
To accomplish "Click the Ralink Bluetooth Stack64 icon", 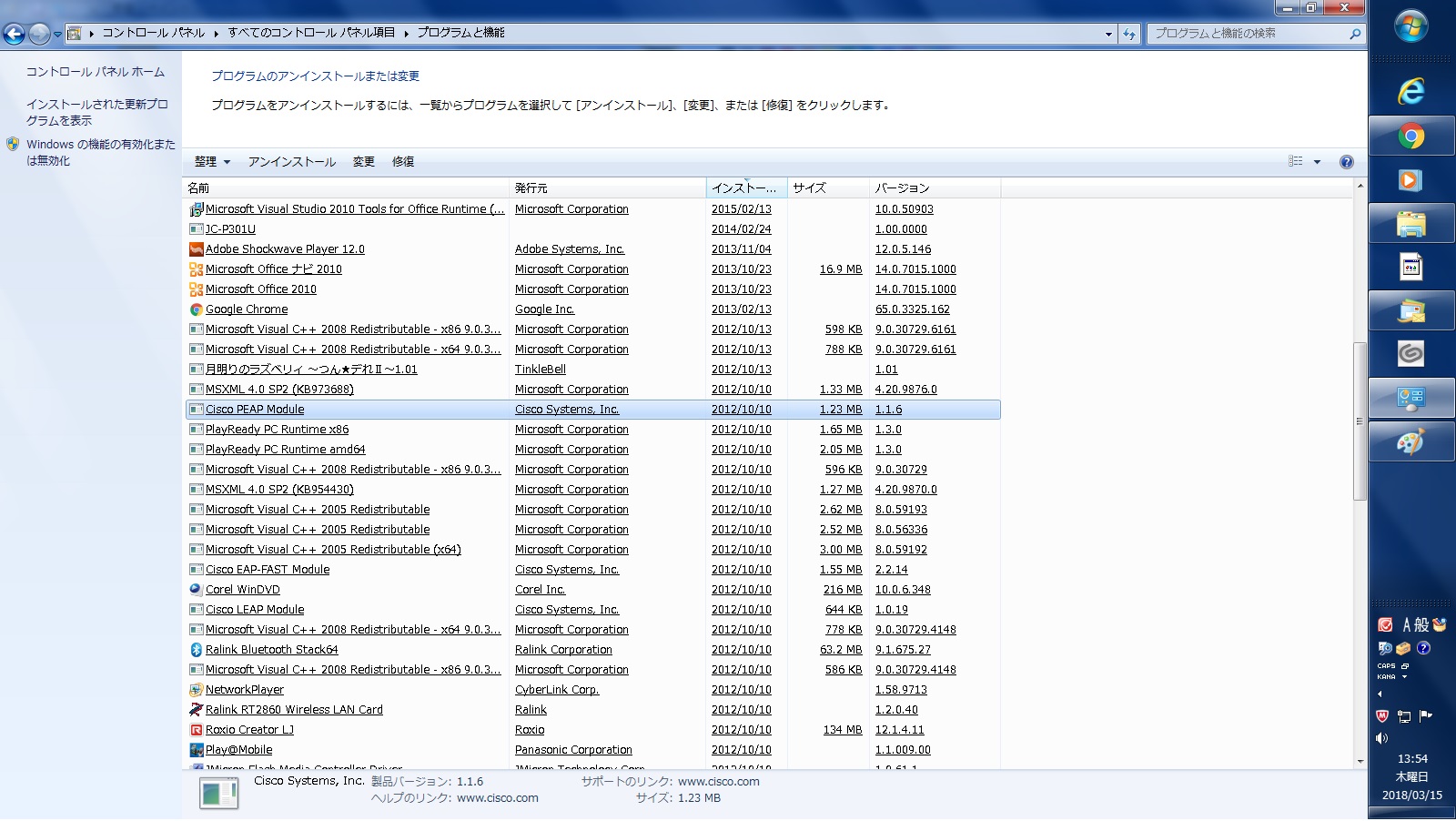I will (196, 650).
